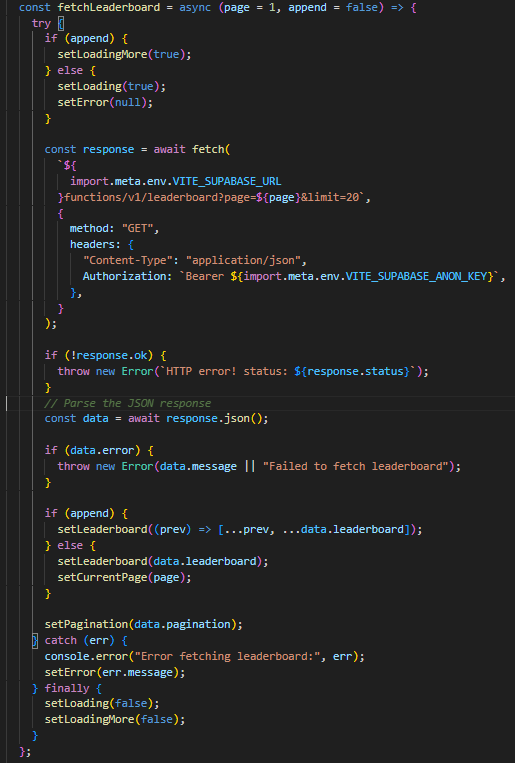Image resolution: width=515 pixels, height=763 pixels.
Task: Select the VITE_SUPABASE_URL variable
Action: pos(227,182)
